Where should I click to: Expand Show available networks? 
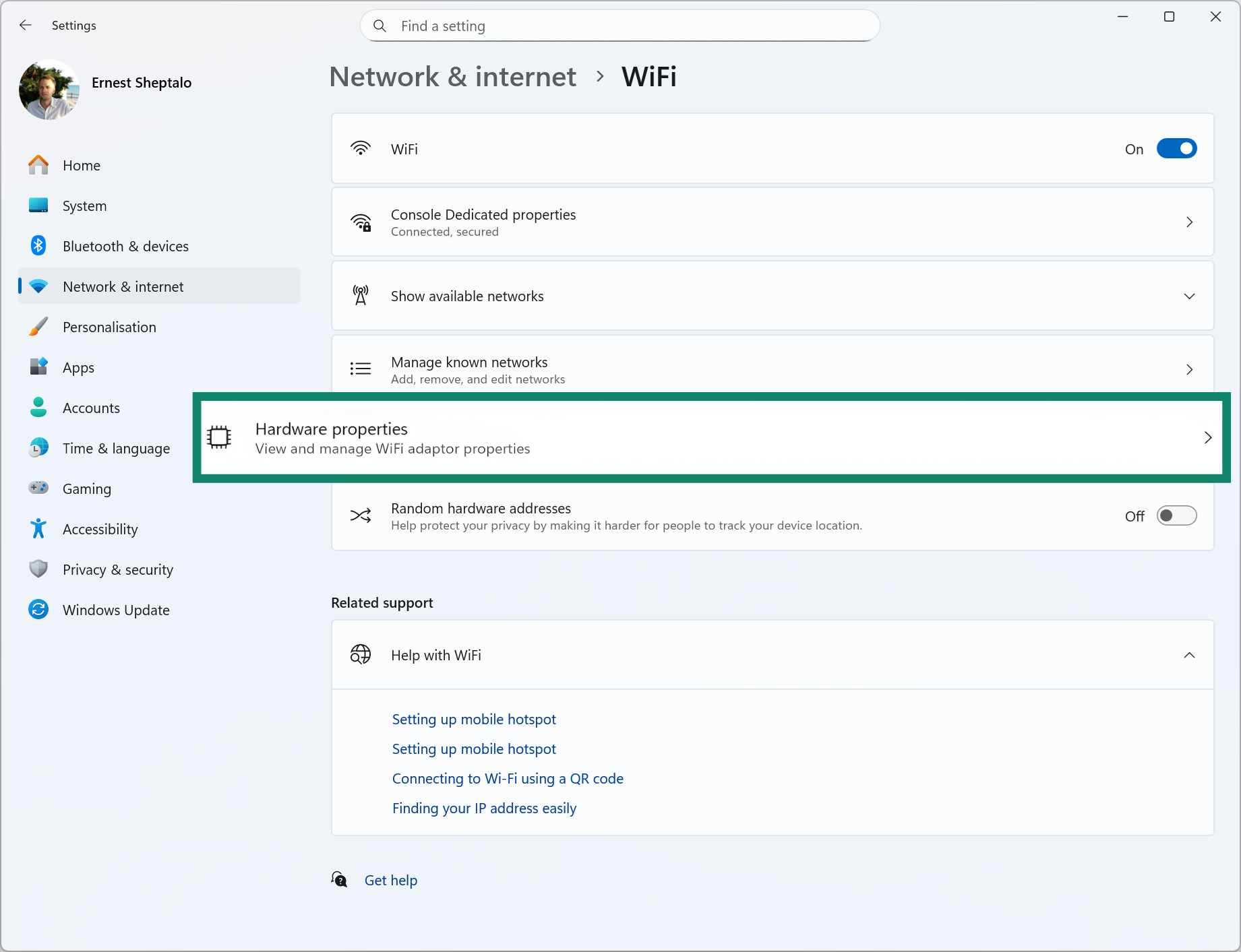tap(1190, 296)
